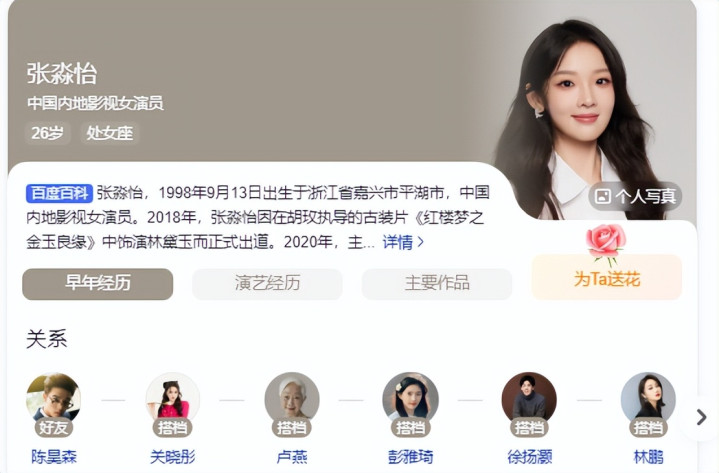Select the 早年经历 tab
Image resolution: width=719 pixels, height=473 pixels.
pos(98,284)
